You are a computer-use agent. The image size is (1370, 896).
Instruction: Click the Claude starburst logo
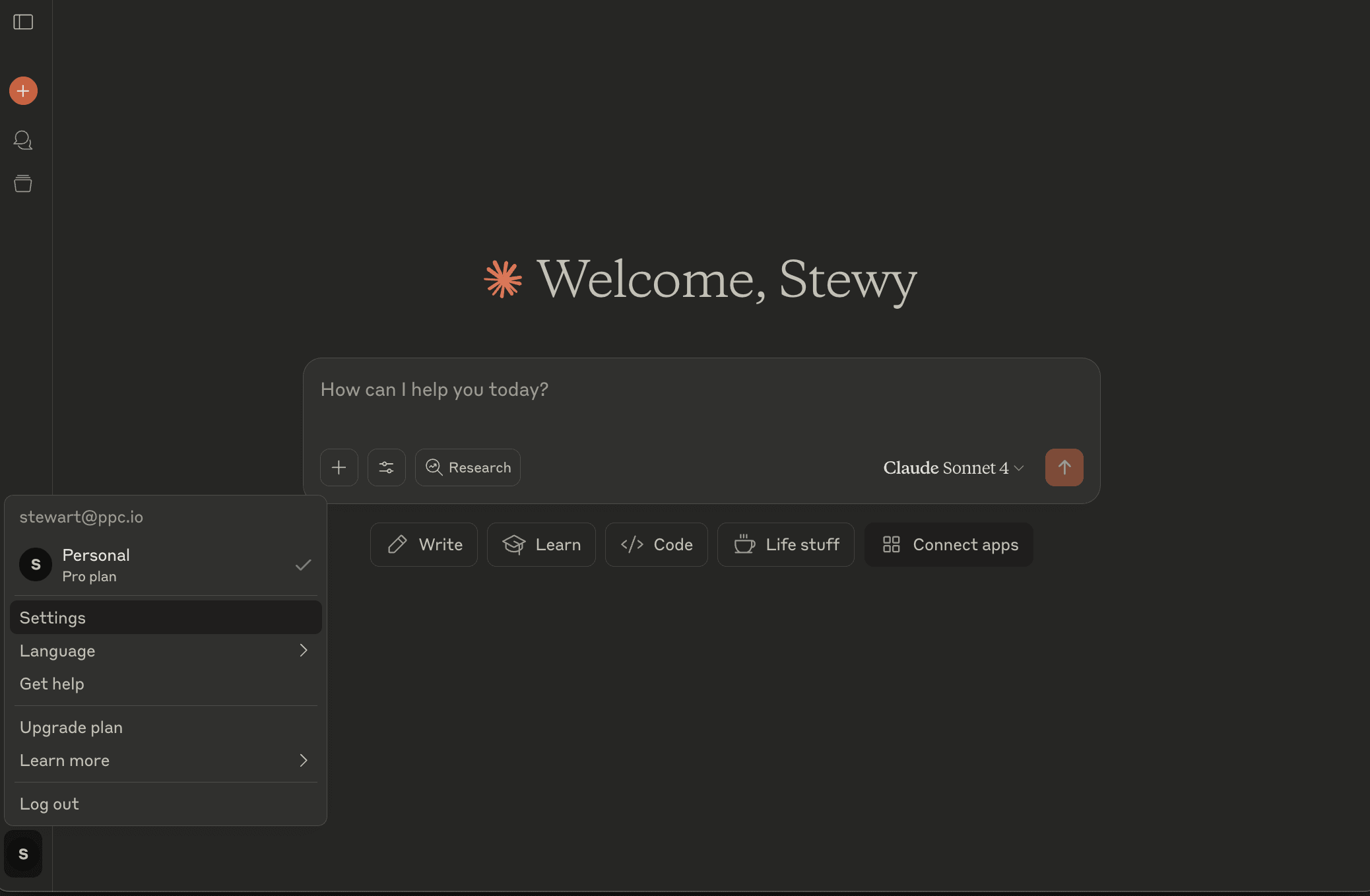(x=503, y=279)
